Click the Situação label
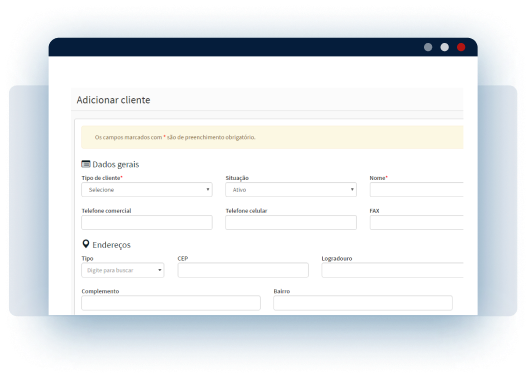The image size is (530, 379). [x=237, y=178]
